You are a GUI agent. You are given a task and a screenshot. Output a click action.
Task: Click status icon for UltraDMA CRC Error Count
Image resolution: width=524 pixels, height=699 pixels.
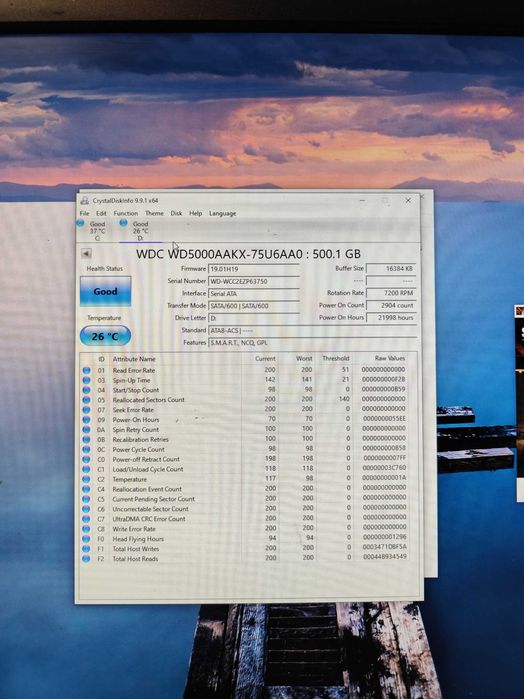87,519
